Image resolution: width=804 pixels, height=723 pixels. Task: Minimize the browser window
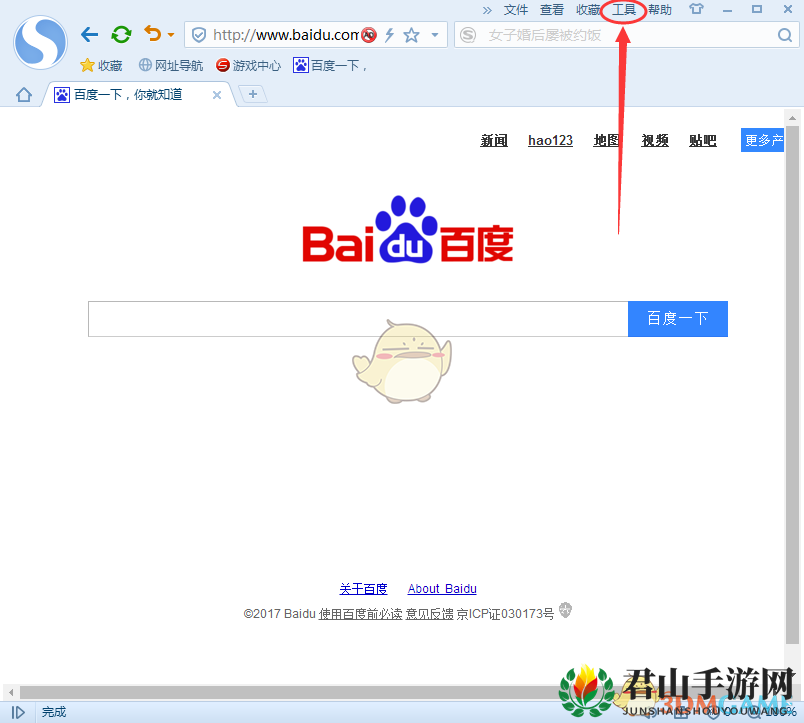pos(727,10)
